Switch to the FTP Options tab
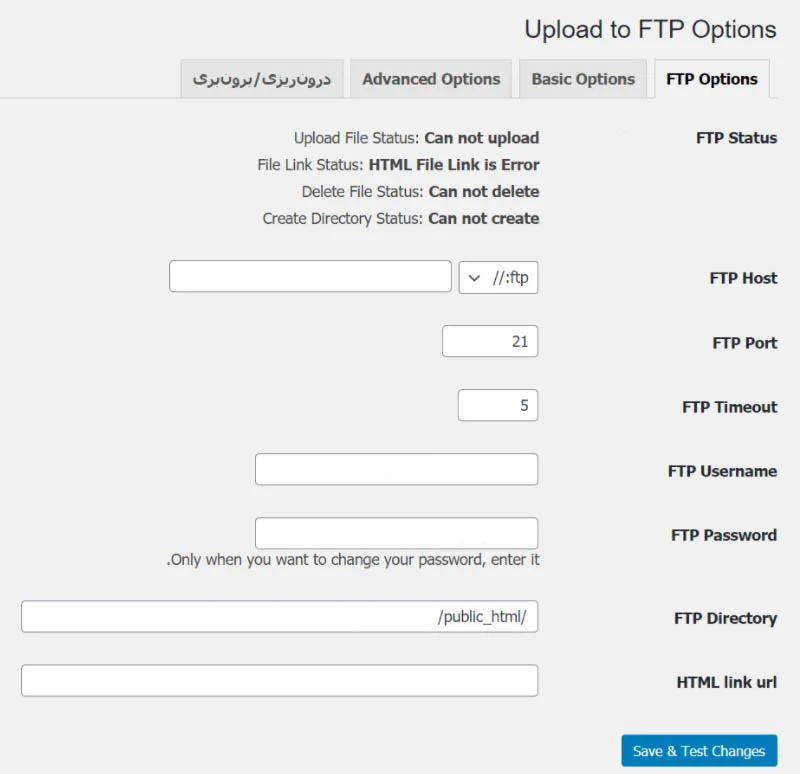Viewport: 804px width, 774px height. (711, 78)
